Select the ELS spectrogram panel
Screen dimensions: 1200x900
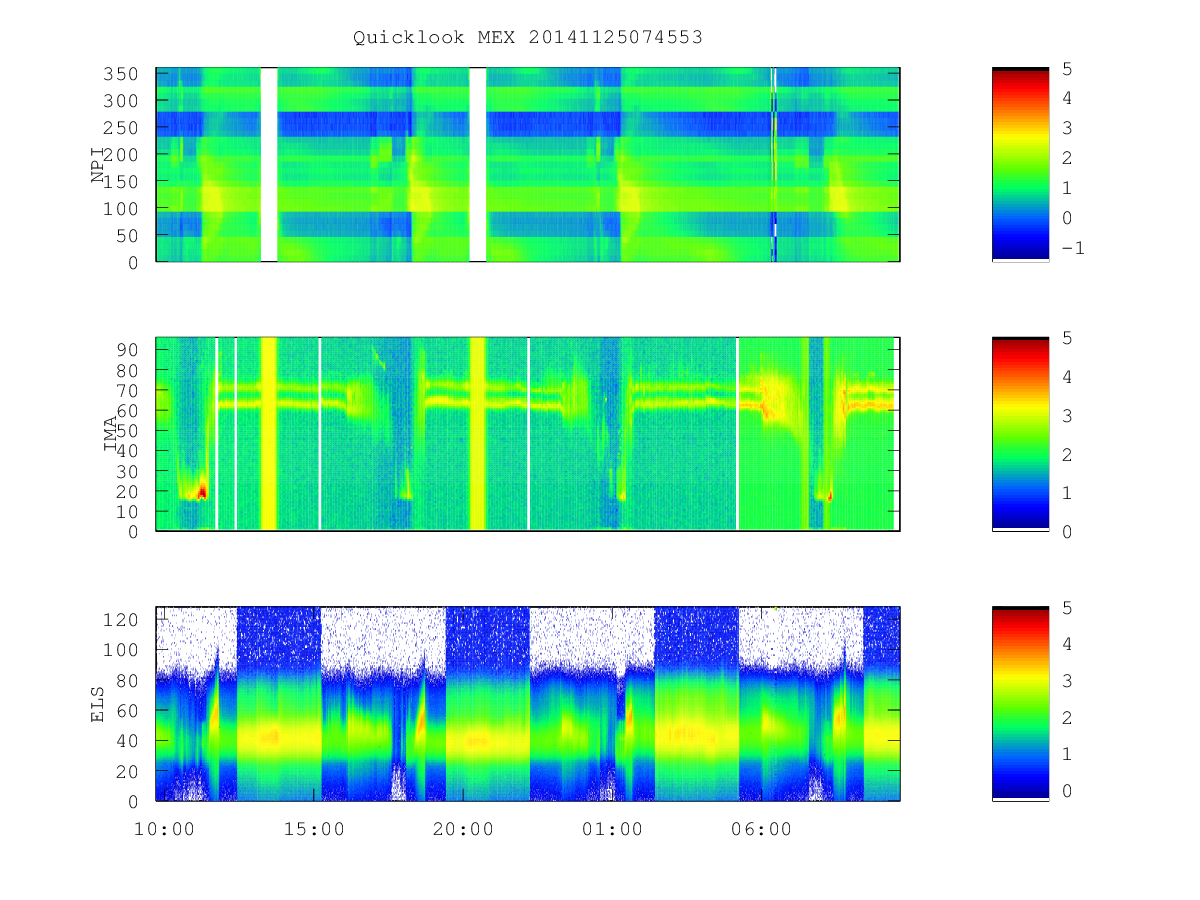[x=528, y=704]
